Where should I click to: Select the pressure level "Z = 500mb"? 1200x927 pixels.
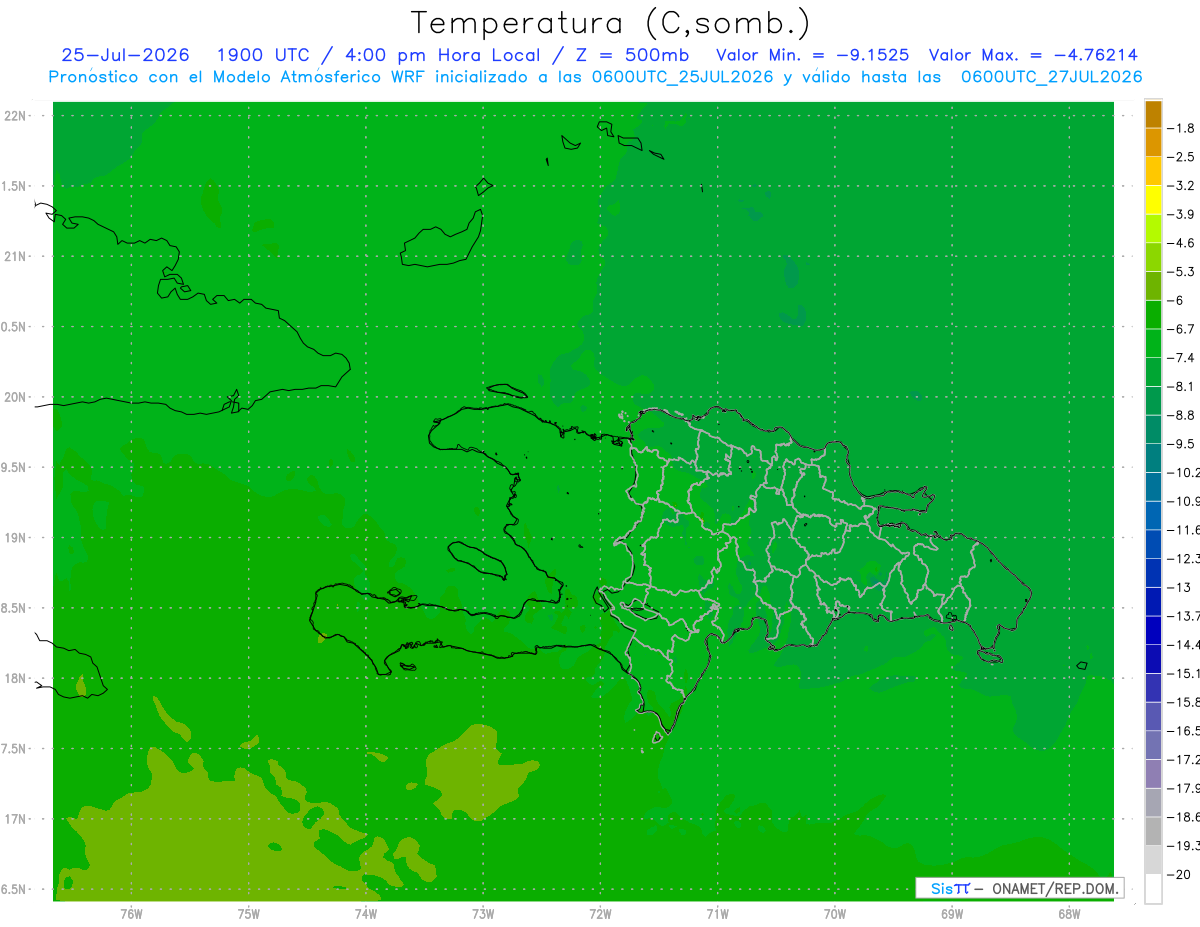[x=630, y=55]
